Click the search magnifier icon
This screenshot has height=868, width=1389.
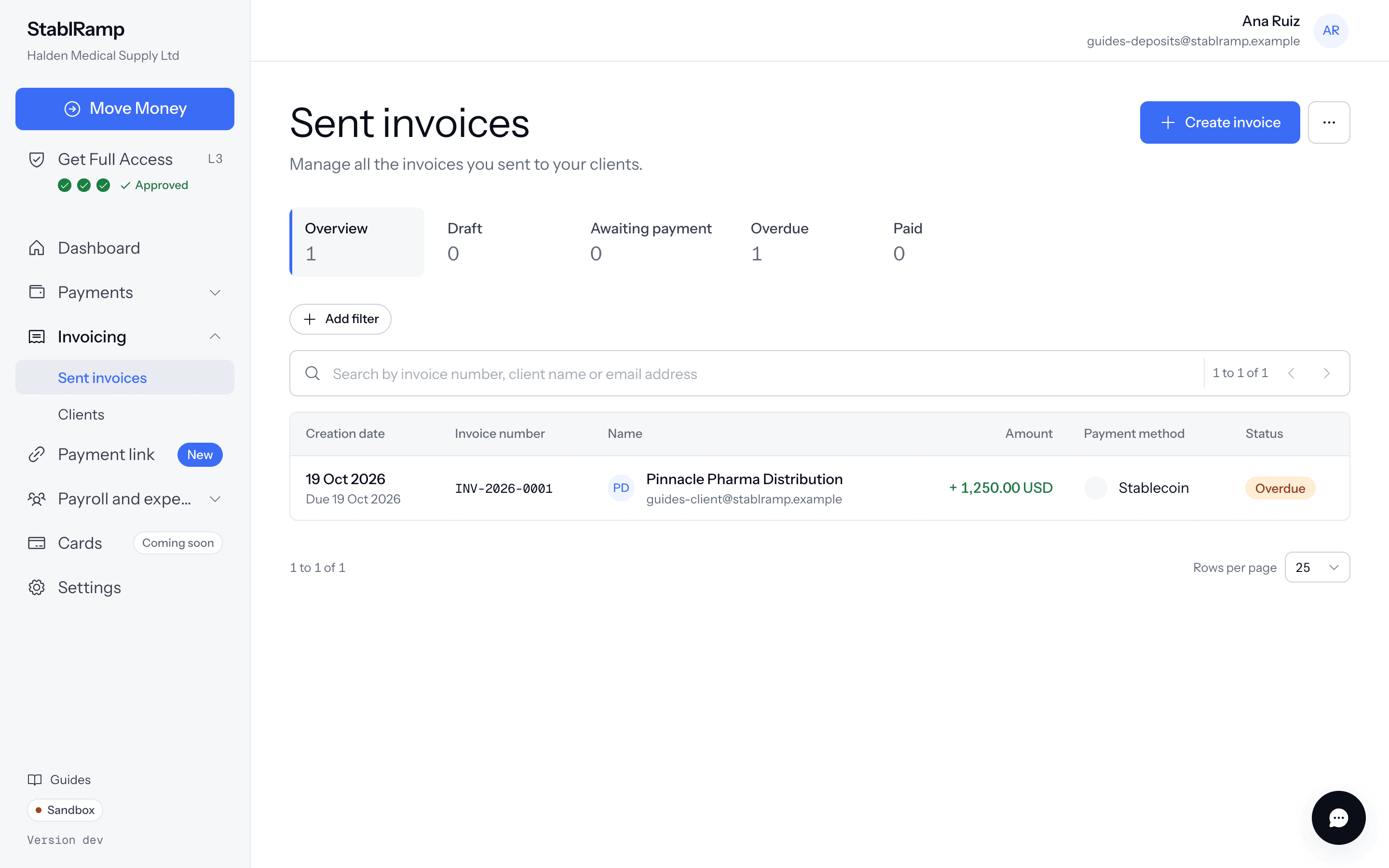pos(312,374)
